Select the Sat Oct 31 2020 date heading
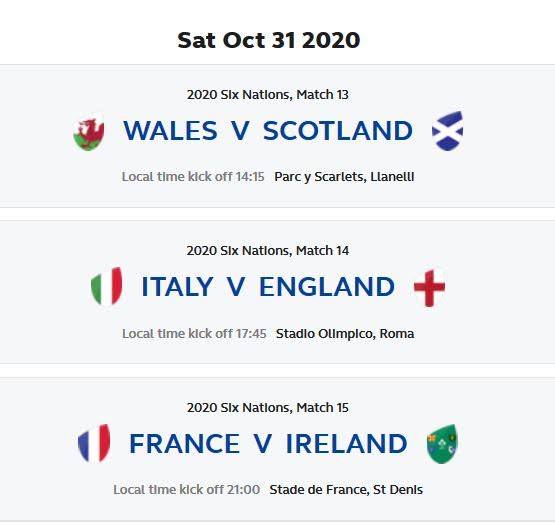Viewport: 555px width, 523px height. (x=269, y=40)
